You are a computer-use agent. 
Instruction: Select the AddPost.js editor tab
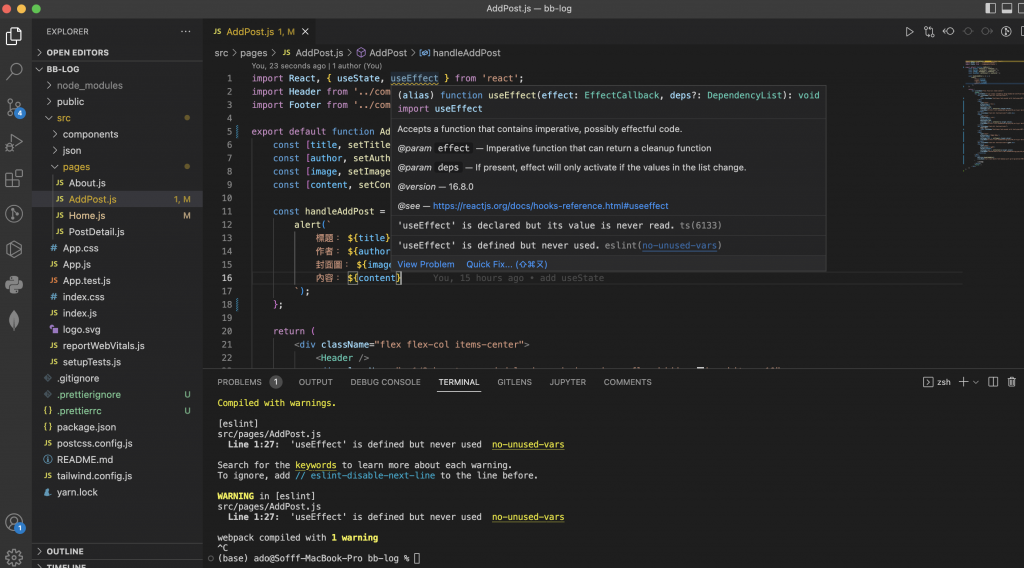261,31
